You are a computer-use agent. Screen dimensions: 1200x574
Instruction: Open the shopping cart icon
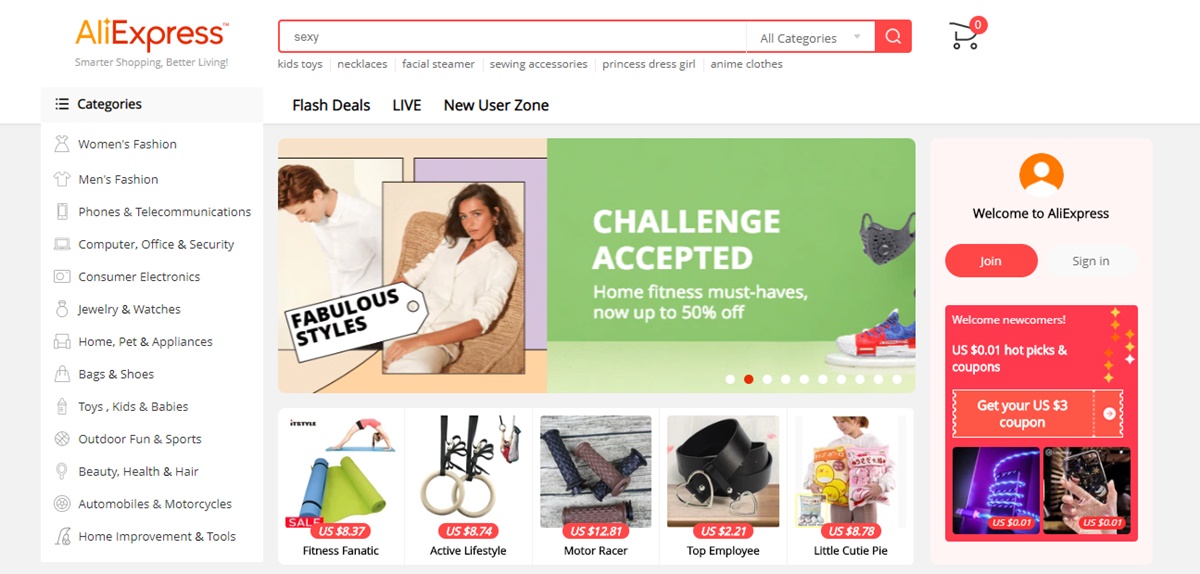(966, 35)
